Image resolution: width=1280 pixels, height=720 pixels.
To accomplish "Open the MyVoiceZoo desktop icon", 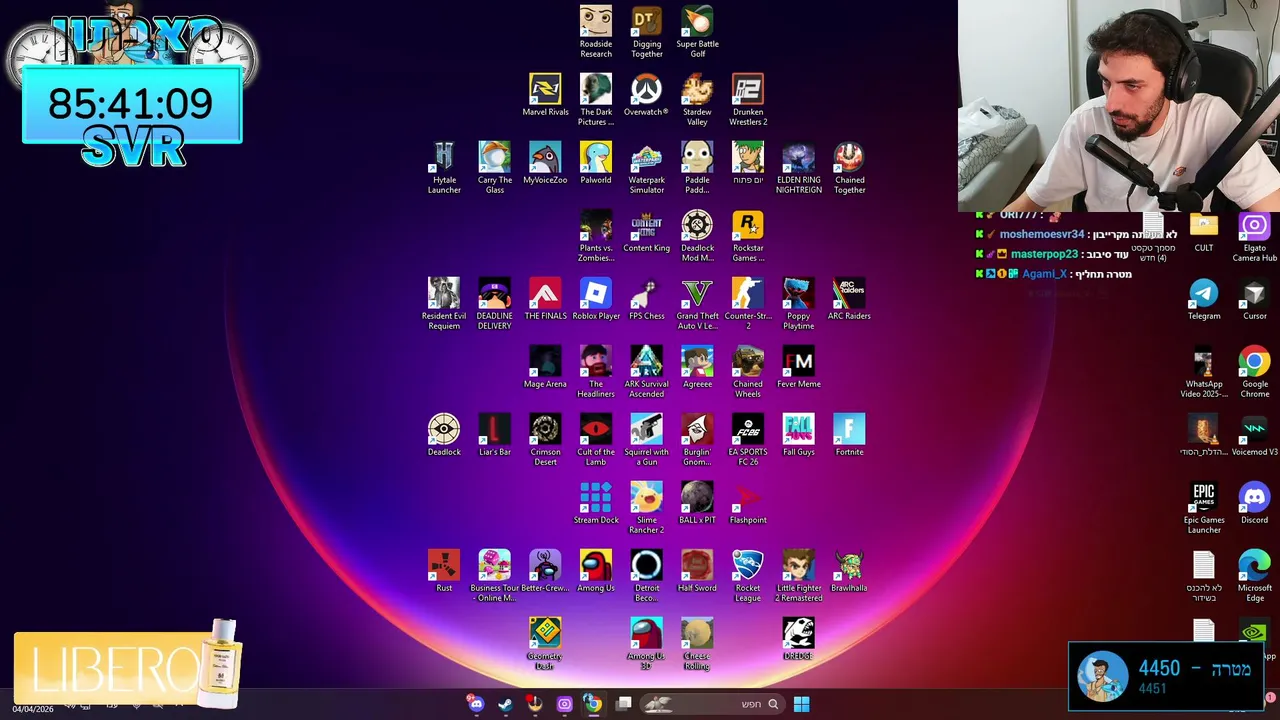I will pos(545,163).
